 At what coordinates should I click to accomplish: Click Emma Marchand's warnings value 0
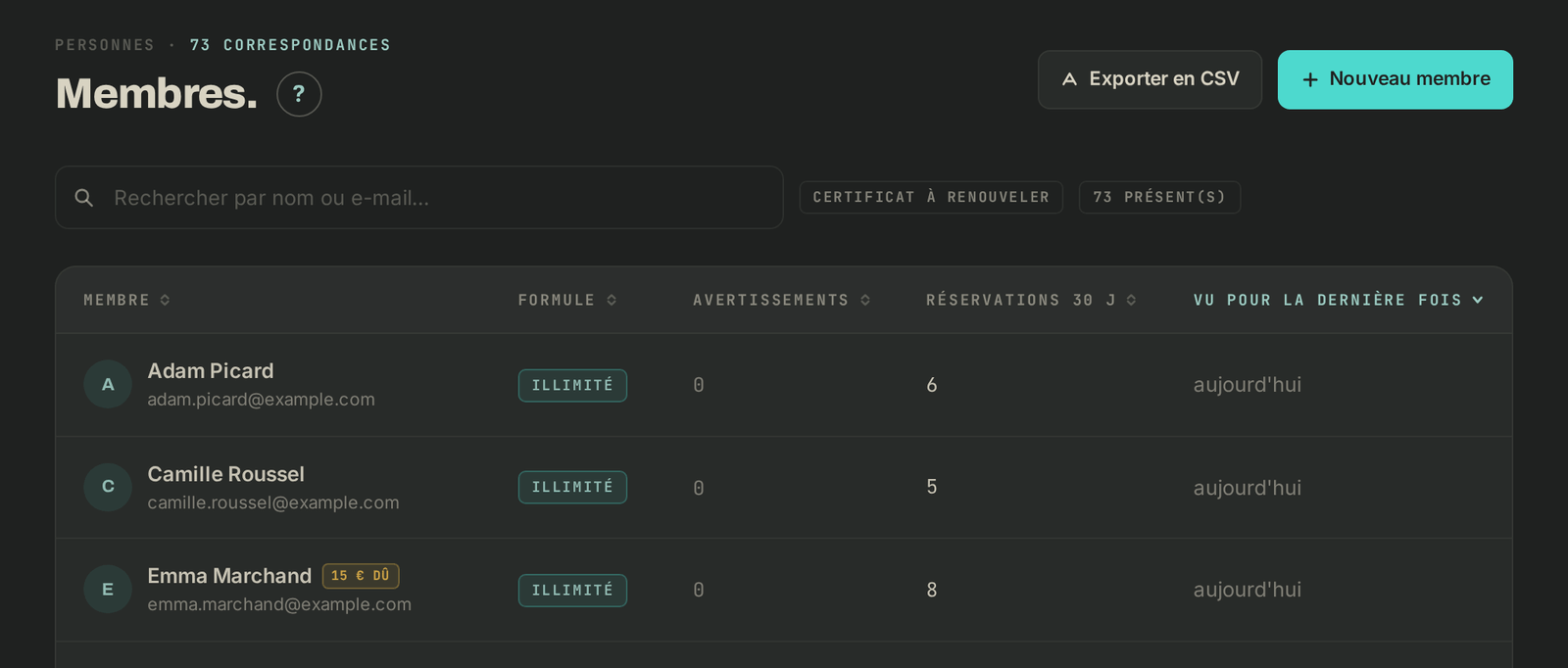point(699,590)
